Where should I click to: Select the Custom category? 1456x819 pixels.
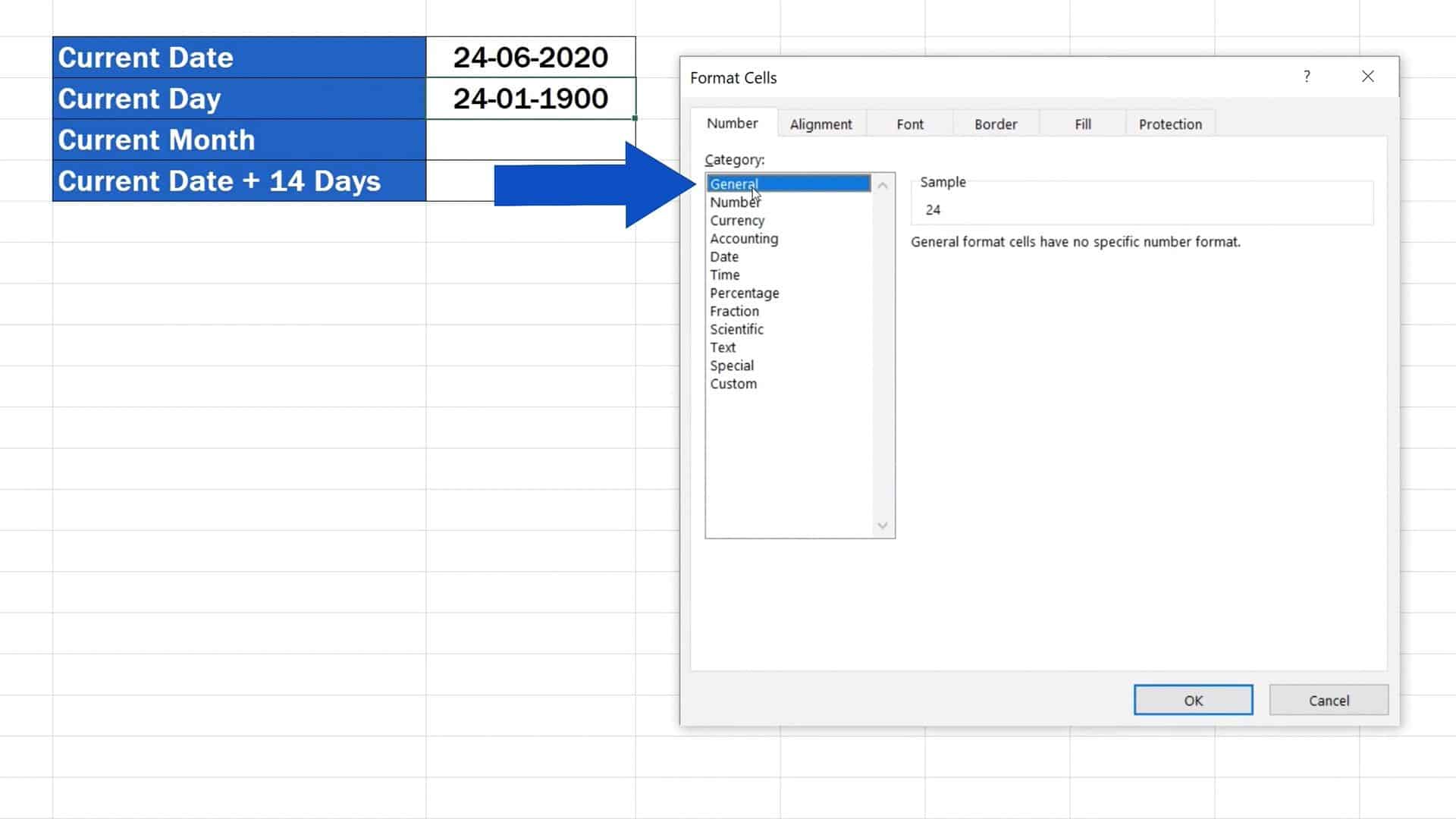click(733, 384)
